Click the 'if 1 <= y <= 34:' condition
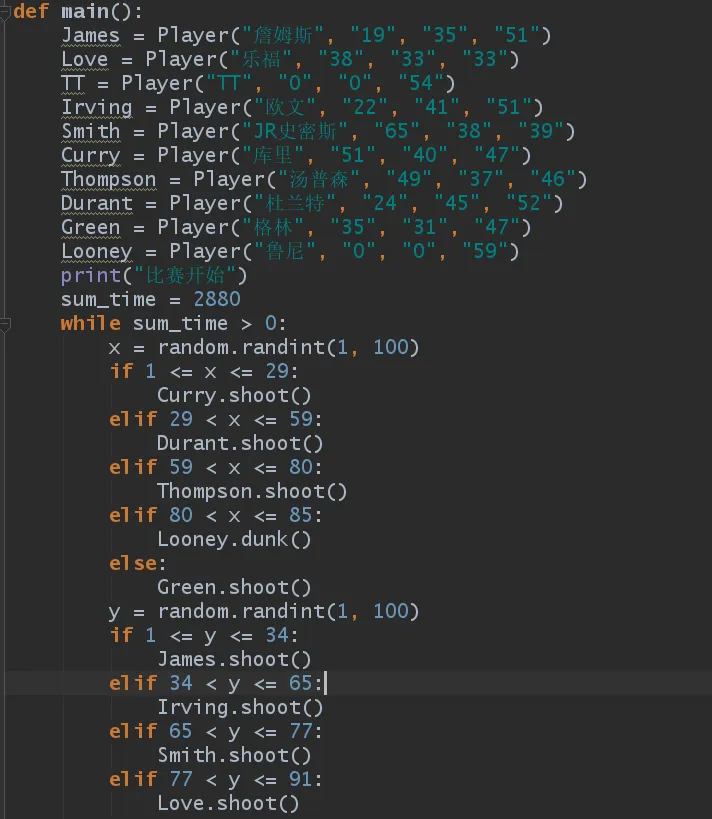 point(204,636)
